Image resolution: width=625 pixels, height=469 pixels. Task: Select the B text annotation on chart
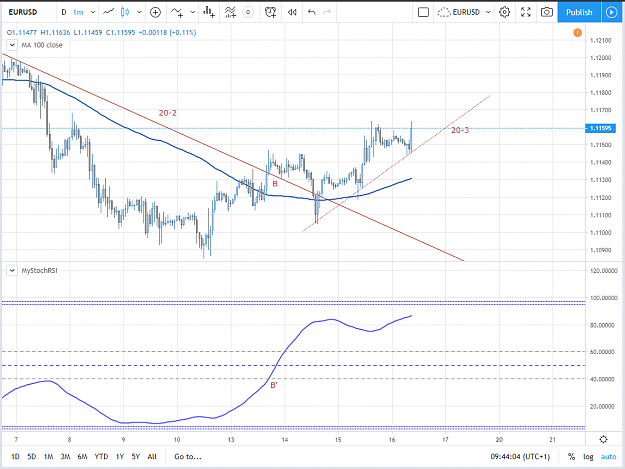(275, 184)
